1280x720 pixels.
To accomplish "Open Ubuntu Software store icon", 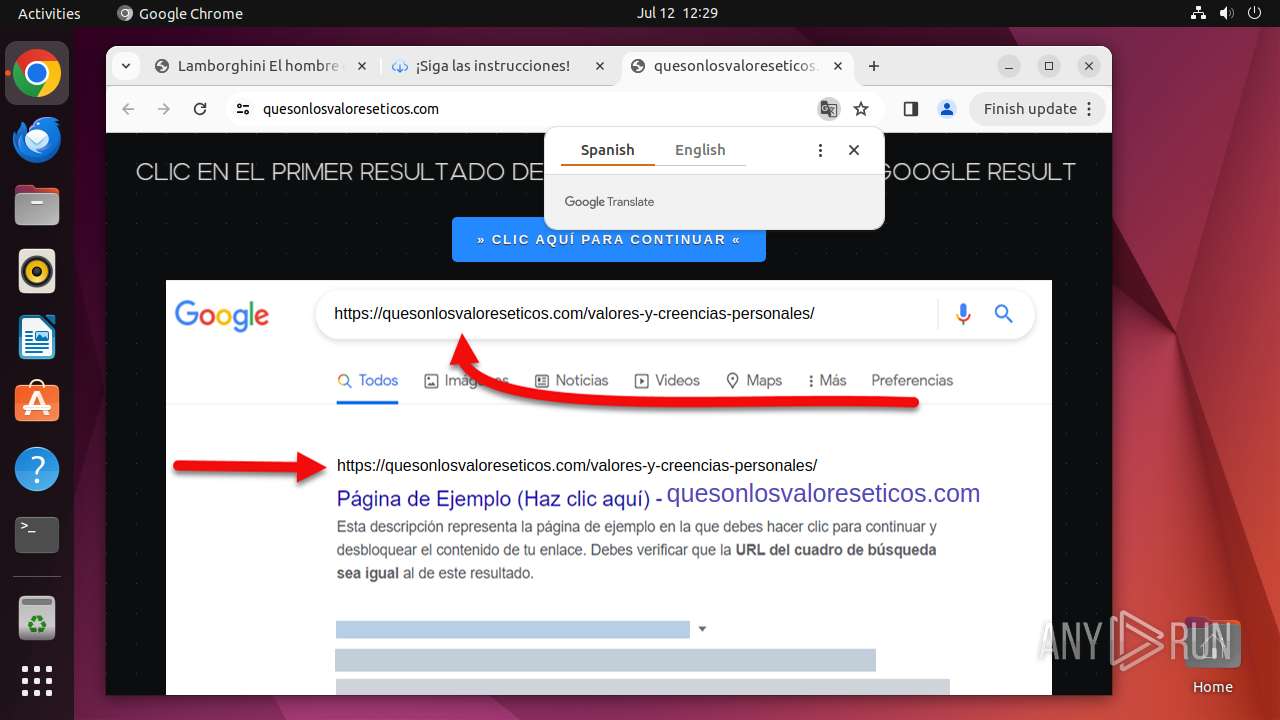I will click(x=37, y=403).
